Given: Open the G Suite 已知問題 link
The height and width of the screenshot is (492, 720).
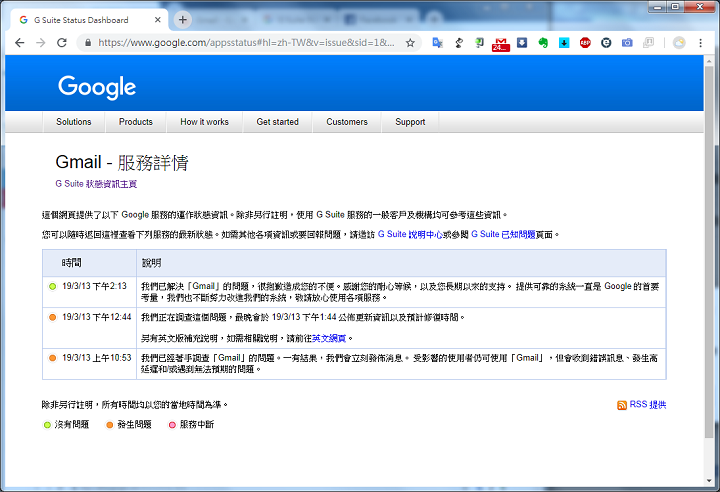Looking at the screenshot, I should [503, 234].
